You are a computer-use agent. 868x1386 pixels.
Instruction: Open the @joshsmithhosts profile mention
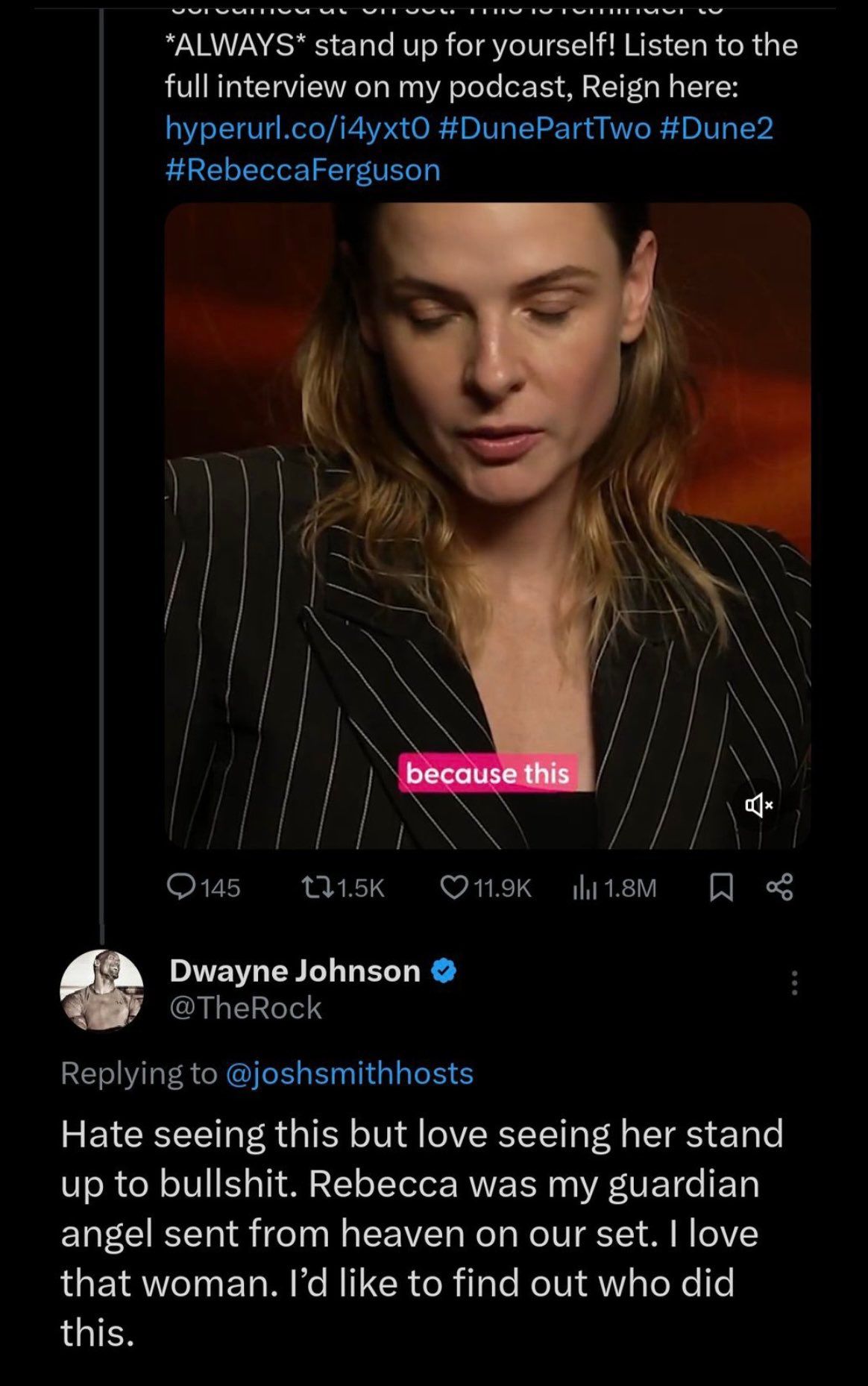[349, 1073]
